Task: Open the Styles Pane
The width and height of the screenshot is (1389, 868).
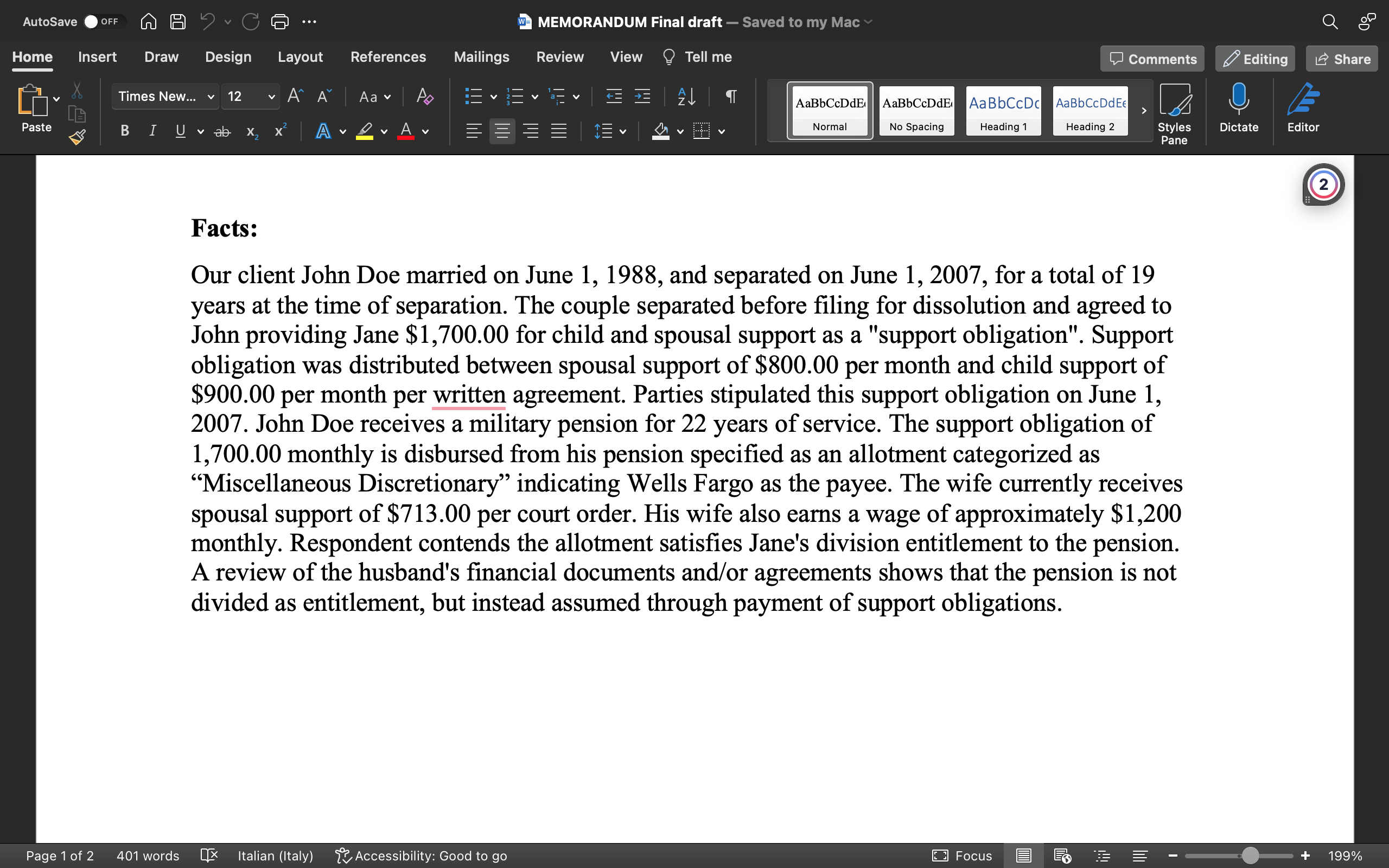Action: click(x=1175, y=112)
